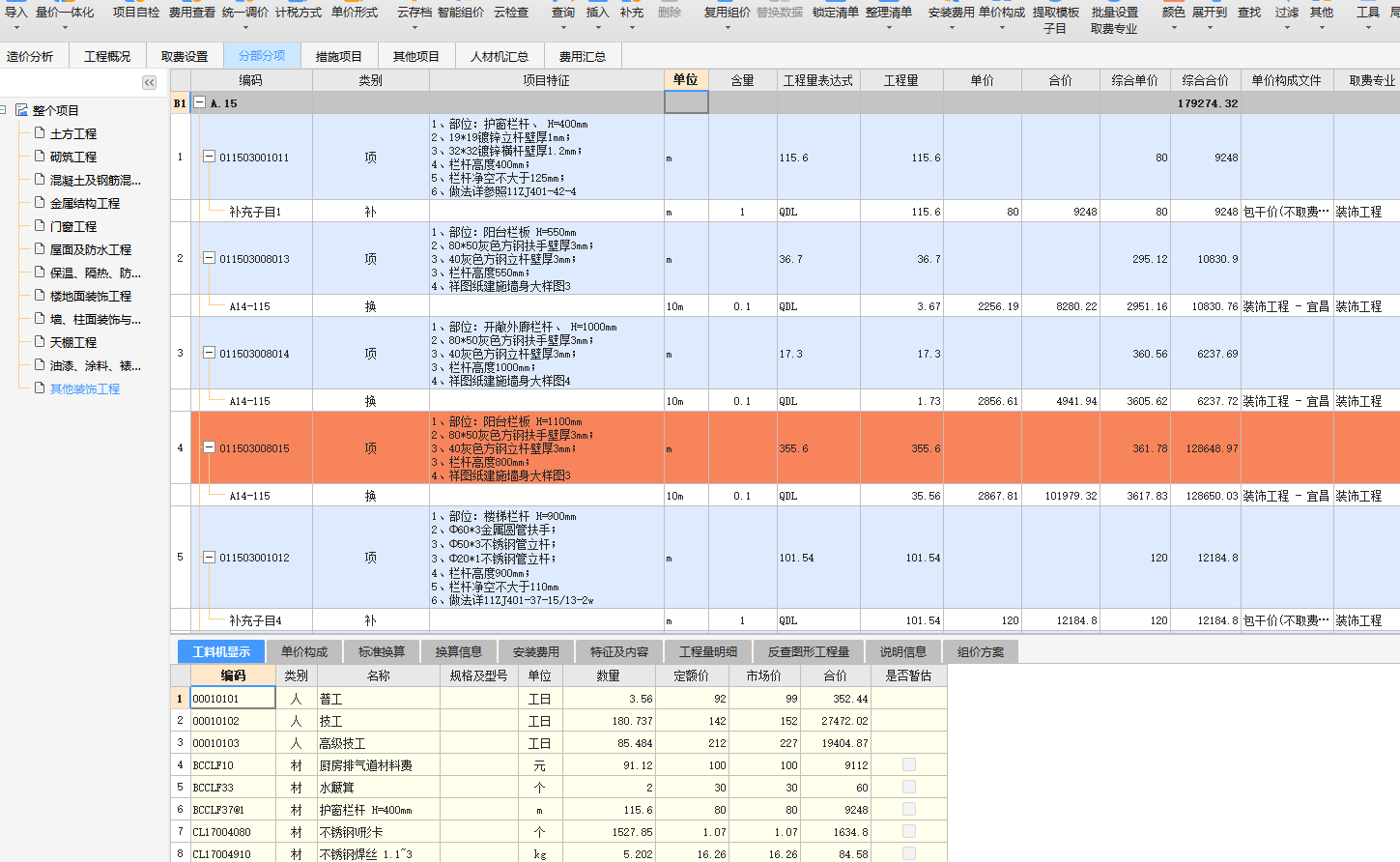Tick 是否暂估 checkbox for 厨房排气道材料费
Image resolution: width=1400 pixels, height=862 pixels.
909,764
